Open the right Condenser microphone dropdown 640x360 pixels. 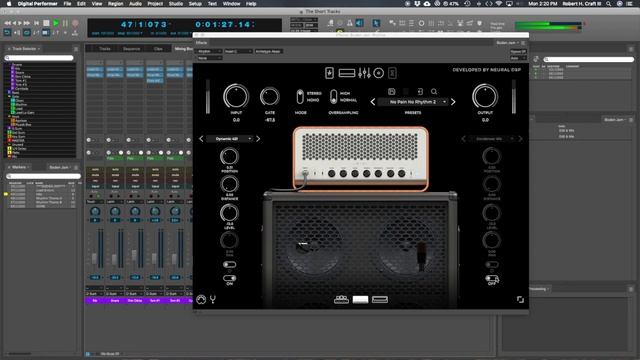click(491, 139)
